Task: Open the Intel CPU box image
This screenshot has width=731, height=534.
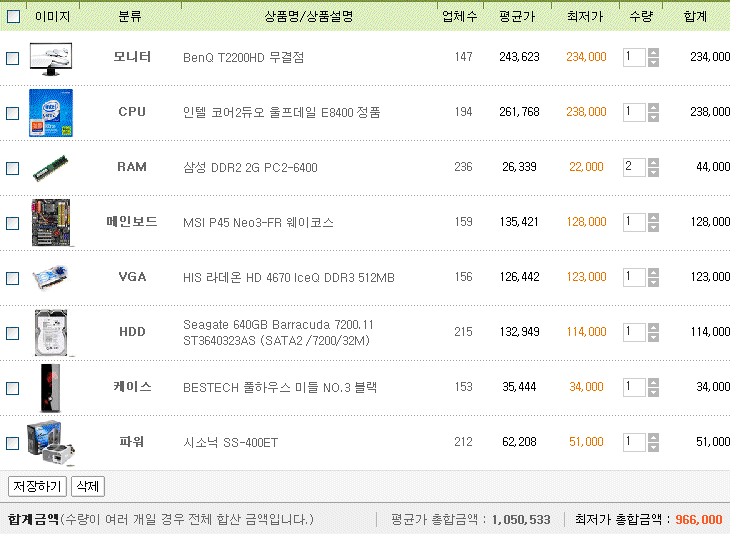Action: (51, 113)
